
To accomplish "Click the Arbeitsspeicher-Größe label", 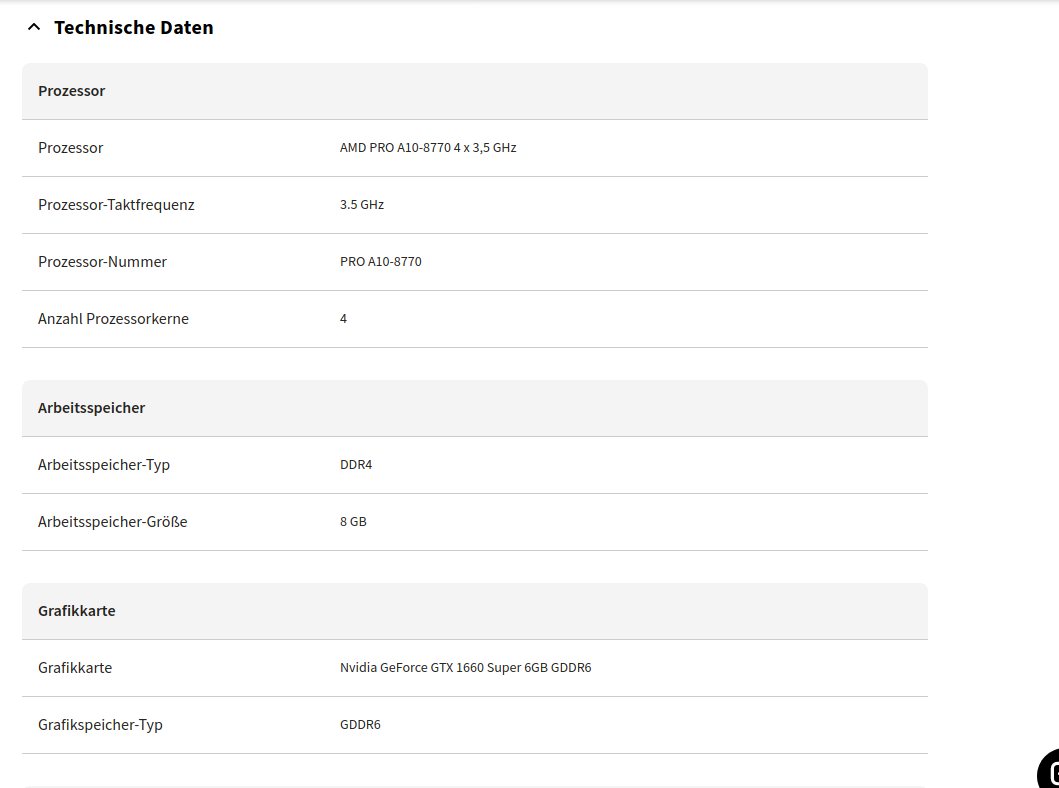I will pos(112,522).
